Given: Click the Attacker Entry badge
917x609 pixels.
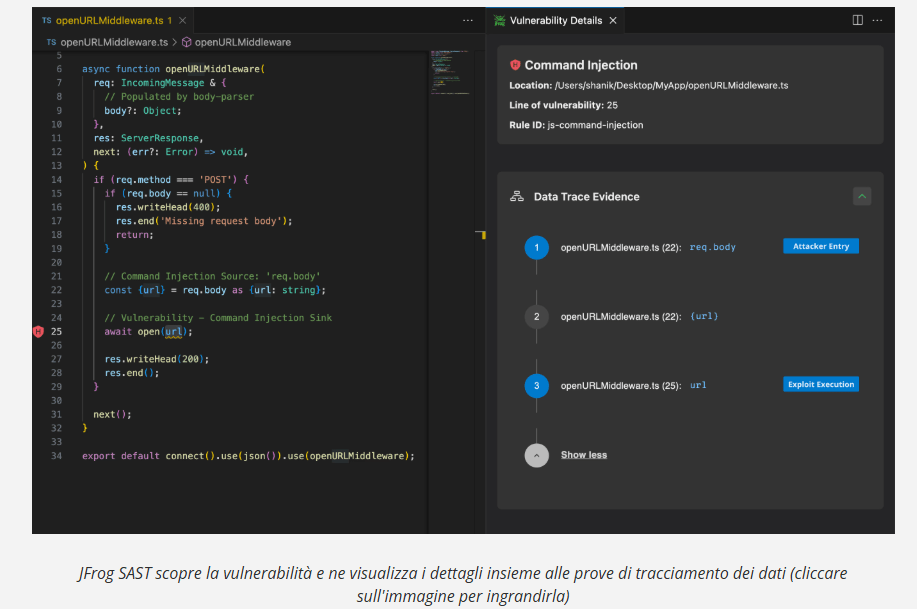Looking at the screenshot, I should click(820, 246).
